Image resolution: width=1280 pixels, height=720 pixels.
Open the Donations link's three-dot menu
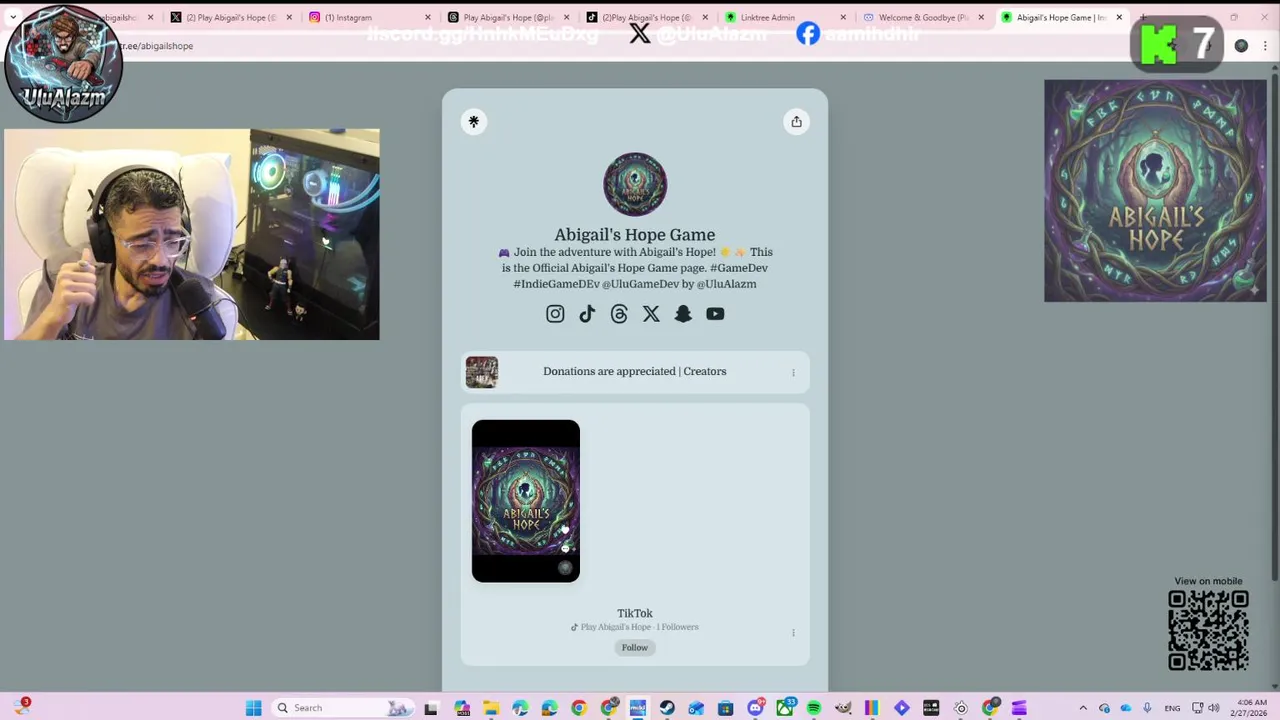pos(793,372)
